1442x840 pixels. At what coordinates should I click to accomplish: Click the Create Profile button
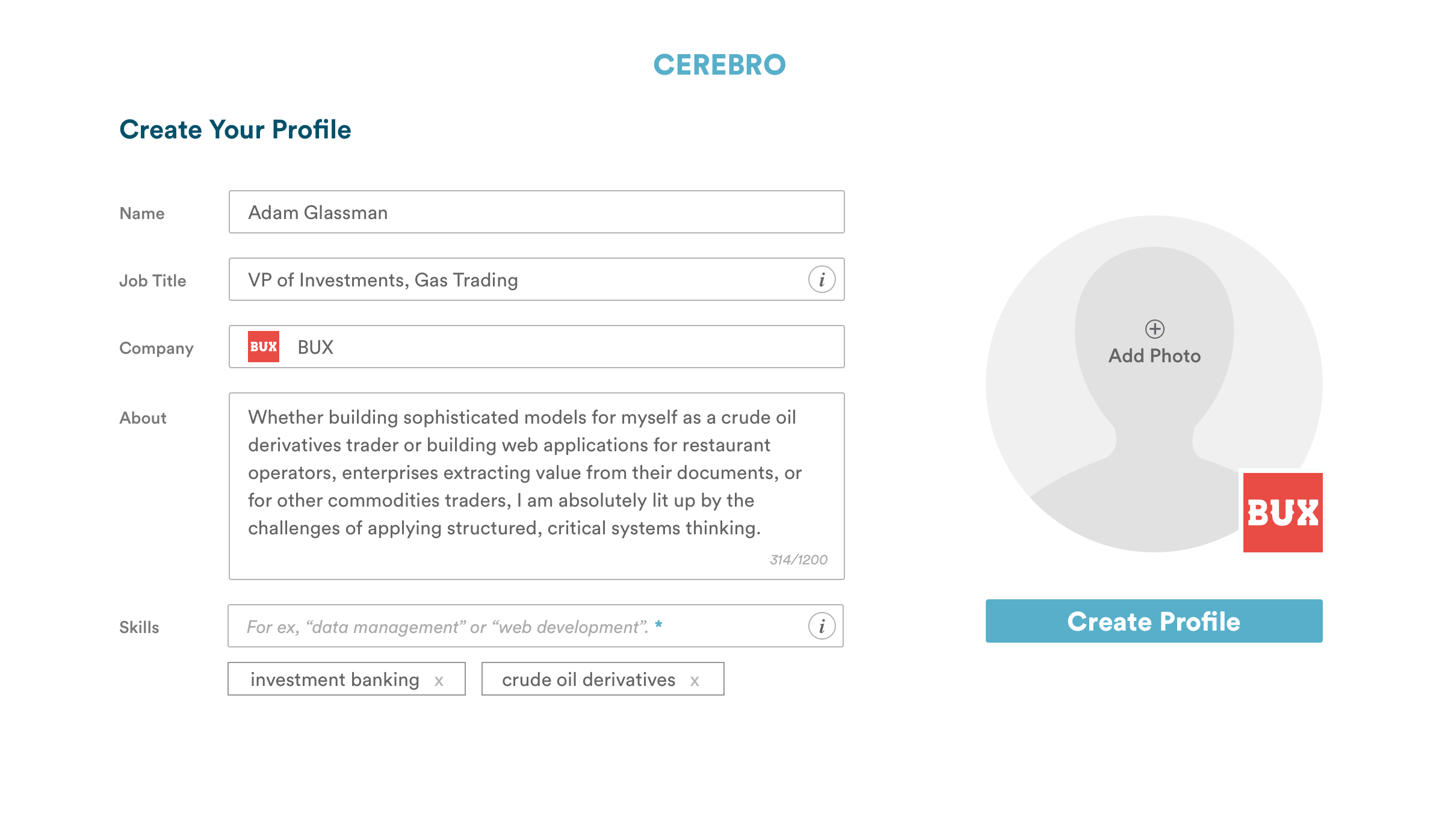[x=1154, y=621]
